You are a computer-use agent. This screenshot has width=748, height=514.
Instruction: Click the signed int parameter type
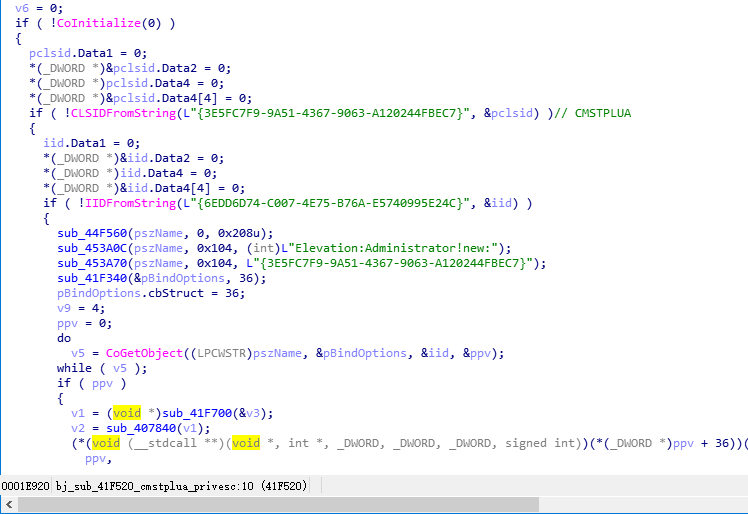click(539, 443)
